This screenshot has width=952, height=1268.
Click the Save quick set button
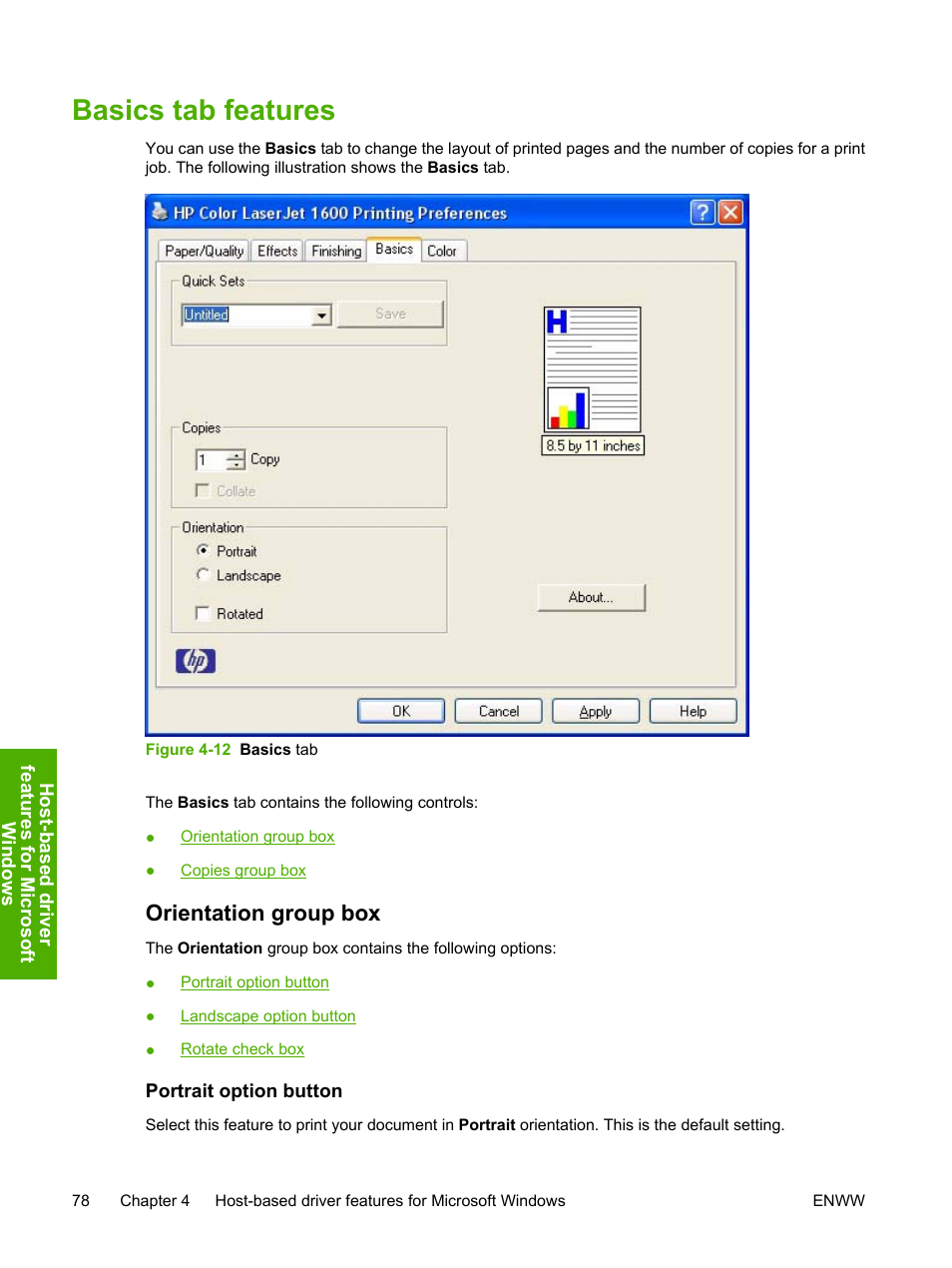click(390, 314)
